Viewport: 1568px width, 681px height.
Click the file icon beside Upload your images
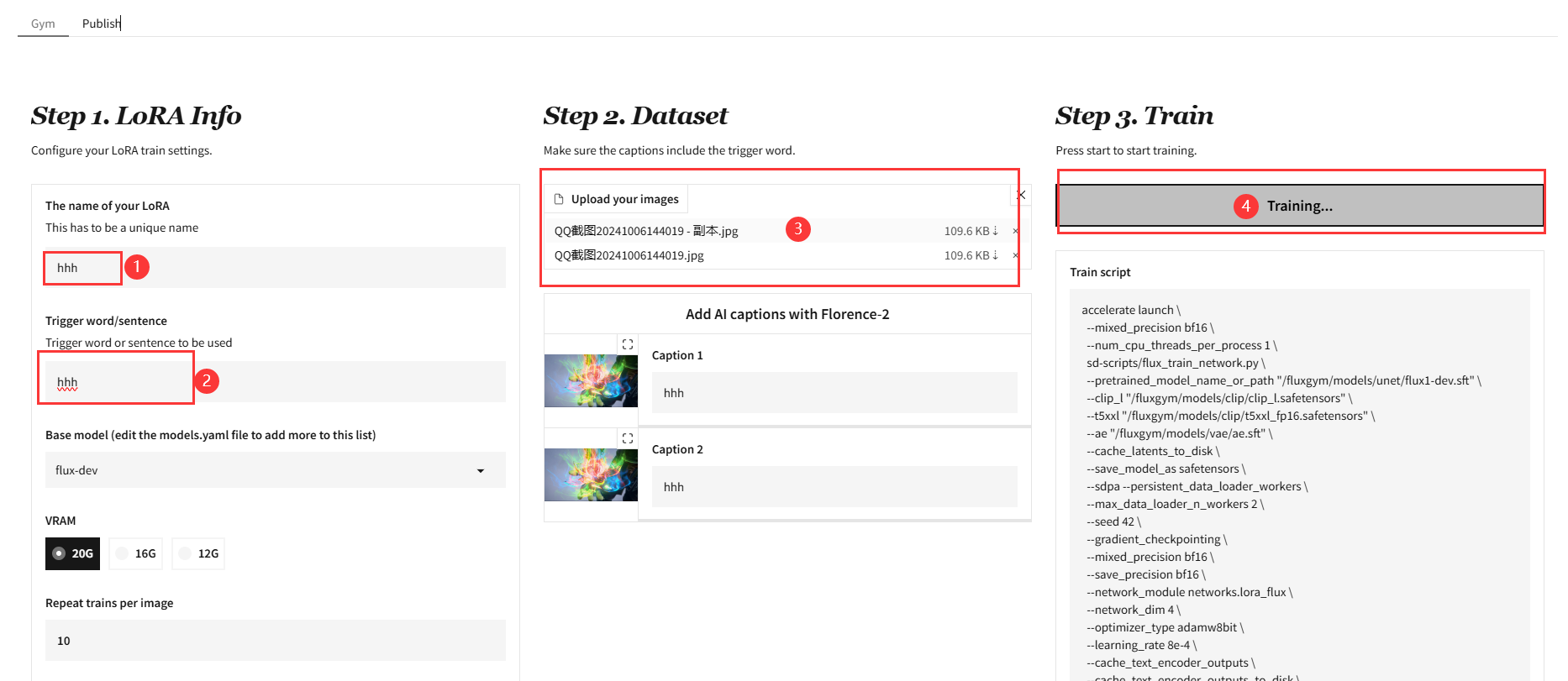(559, 199)
